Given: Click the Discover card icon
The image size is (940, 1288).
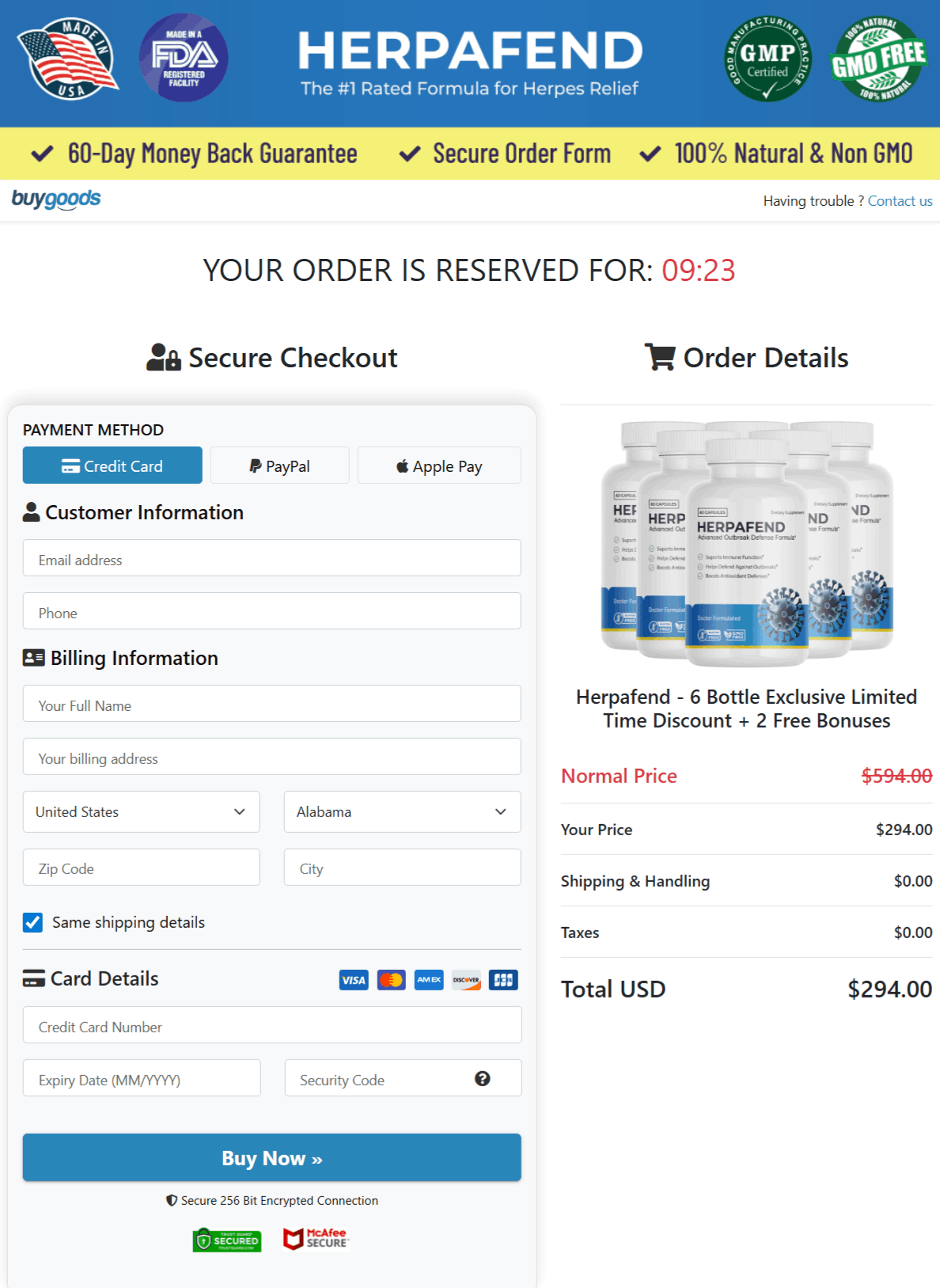Looking at the screenshot, I should coord(466,980).
